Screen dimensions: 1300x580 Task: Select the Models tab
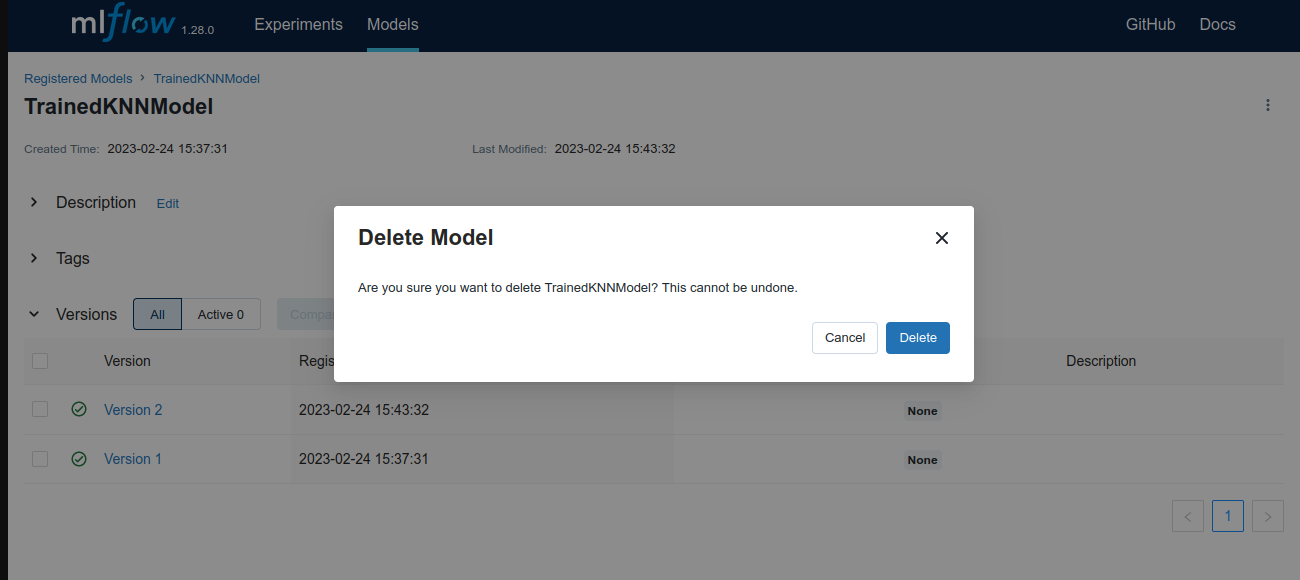(x=392, y=24)
